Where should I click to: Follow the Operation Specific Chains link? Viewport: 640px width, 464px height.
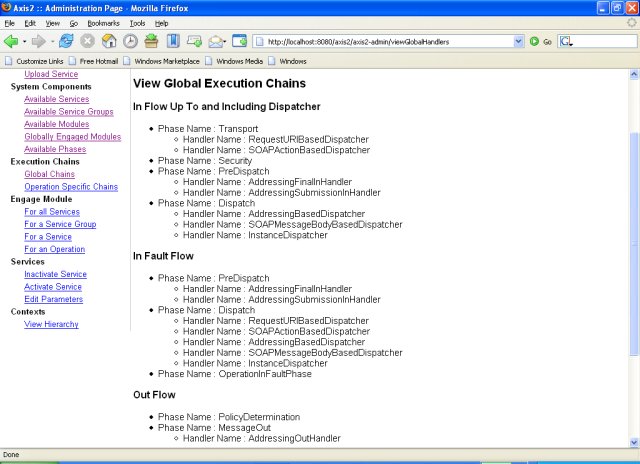pyautogui.click(x=71, y=187)
